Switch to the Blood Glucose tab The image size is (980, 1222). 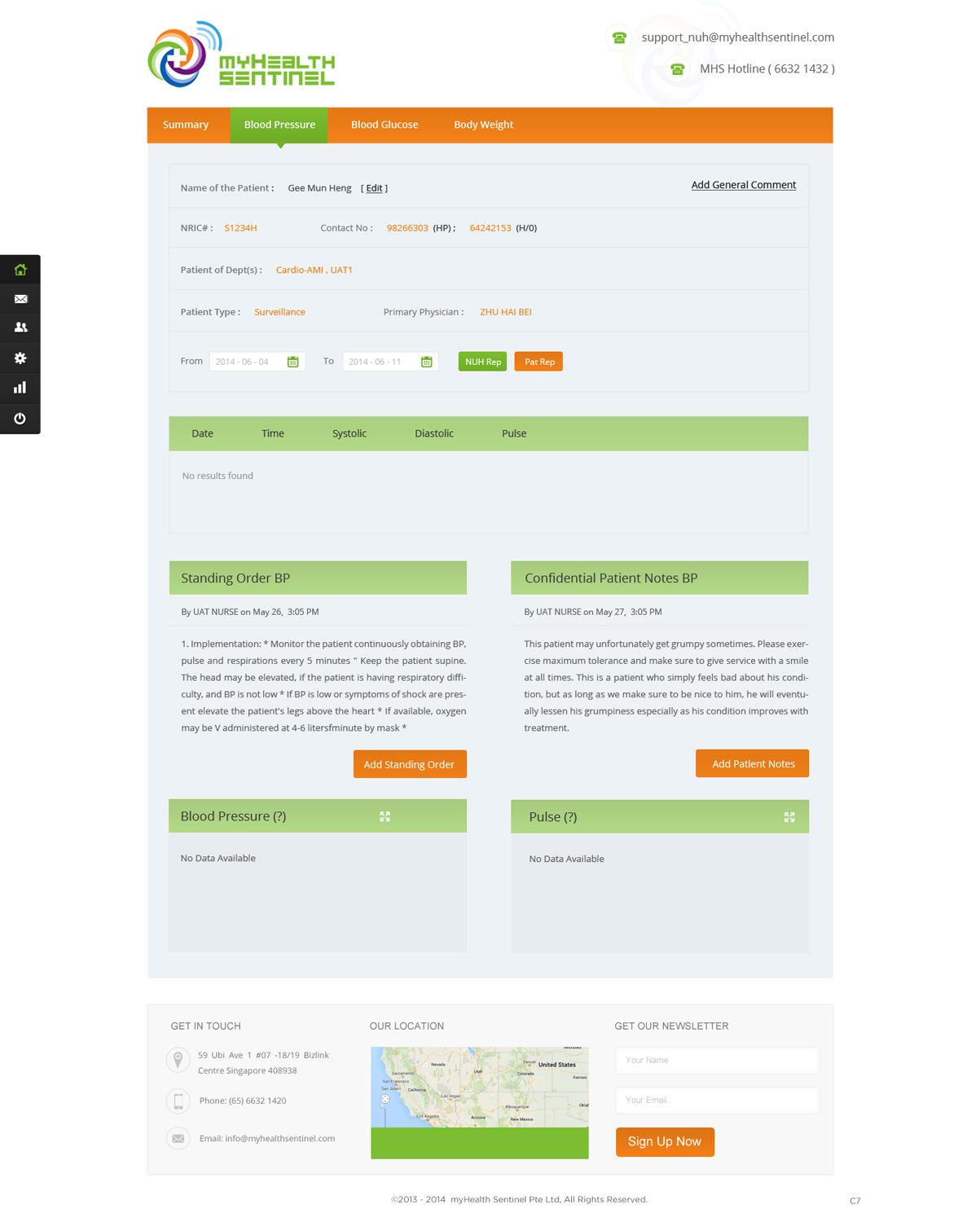tap(385, 125)
